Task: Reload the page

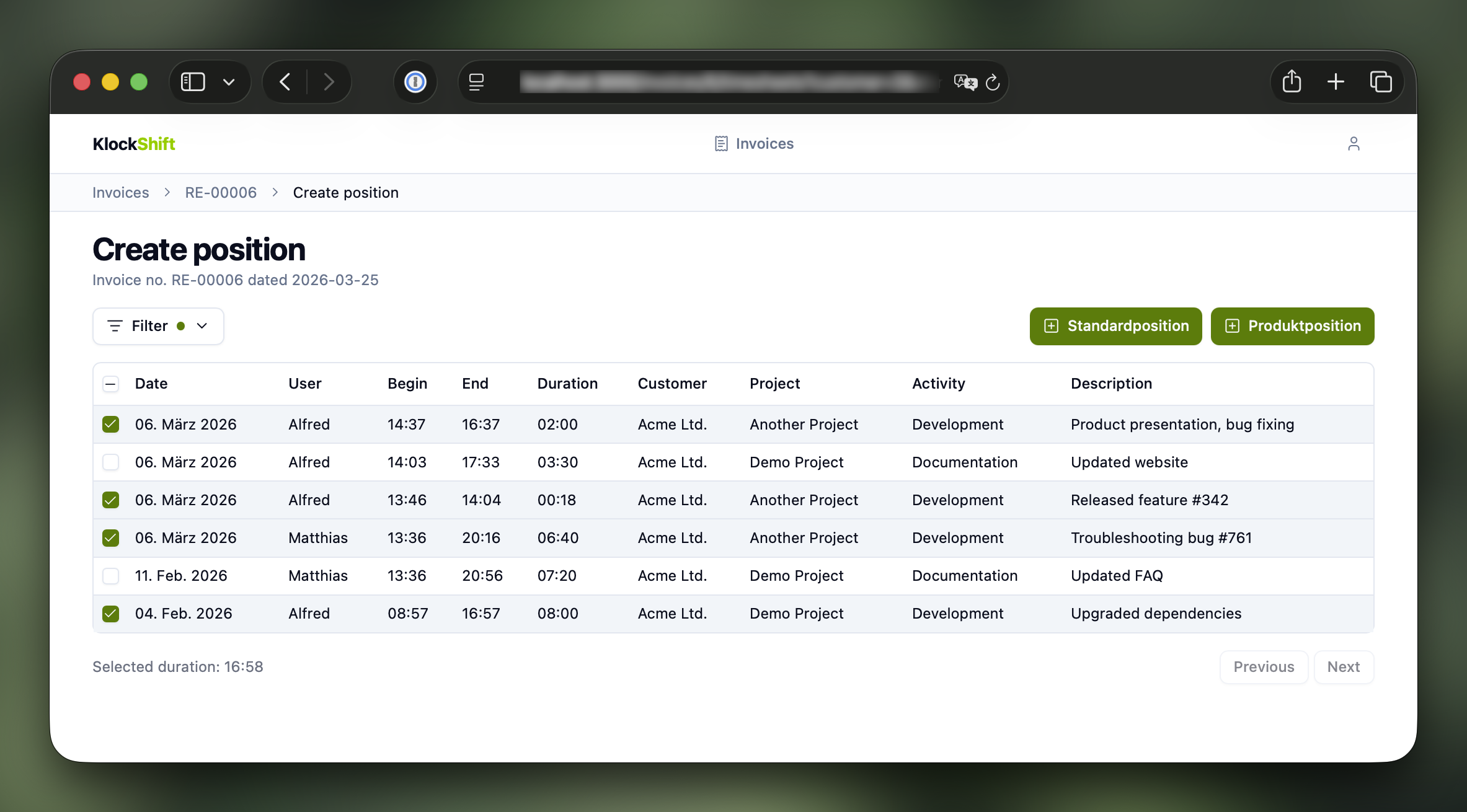Action: (x=993, y=82)
